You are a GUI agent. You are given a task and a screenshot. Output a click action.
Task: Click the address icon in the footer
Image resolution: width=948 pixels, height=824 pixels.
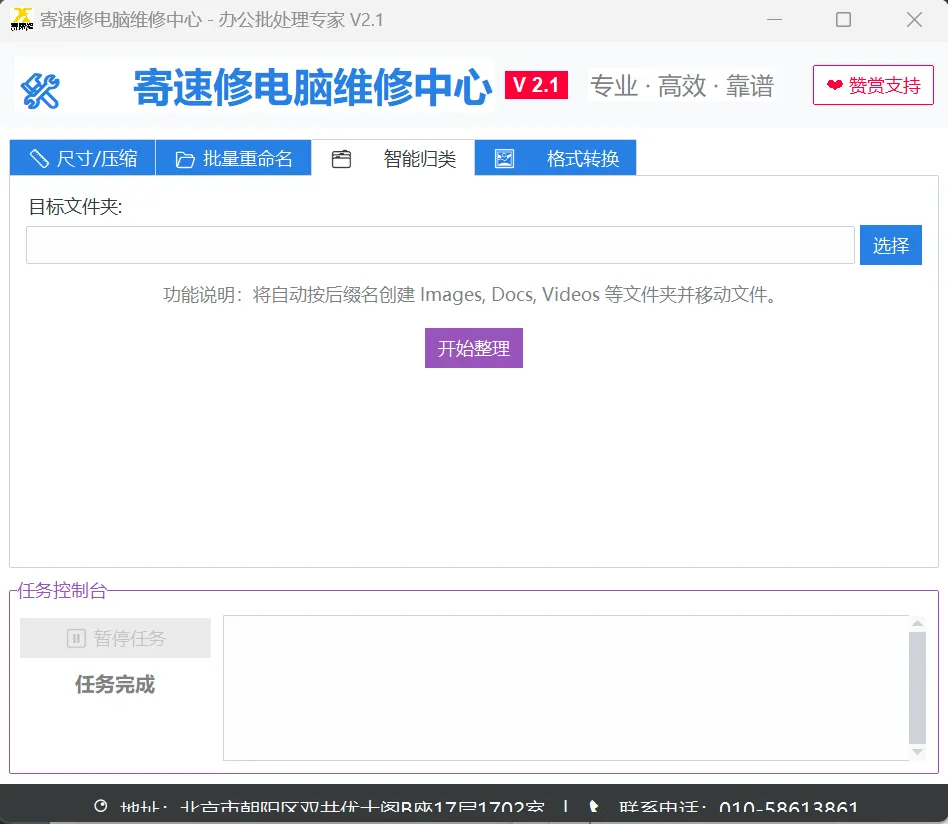[x=100, y=806]
